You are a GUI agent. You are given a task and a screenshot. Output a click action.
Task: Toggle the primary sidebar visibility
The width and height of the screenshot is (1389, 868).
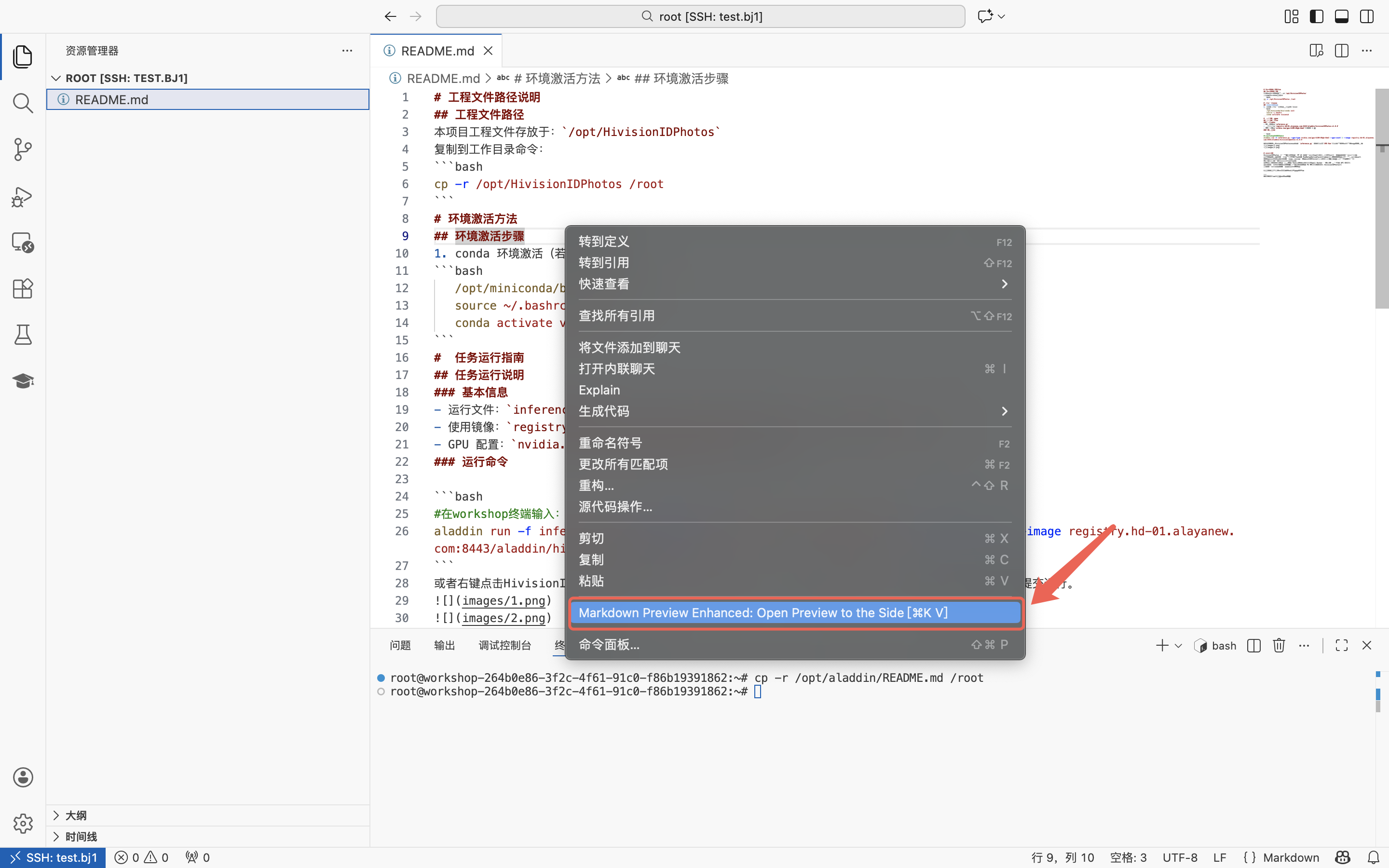coord(1316,17)
